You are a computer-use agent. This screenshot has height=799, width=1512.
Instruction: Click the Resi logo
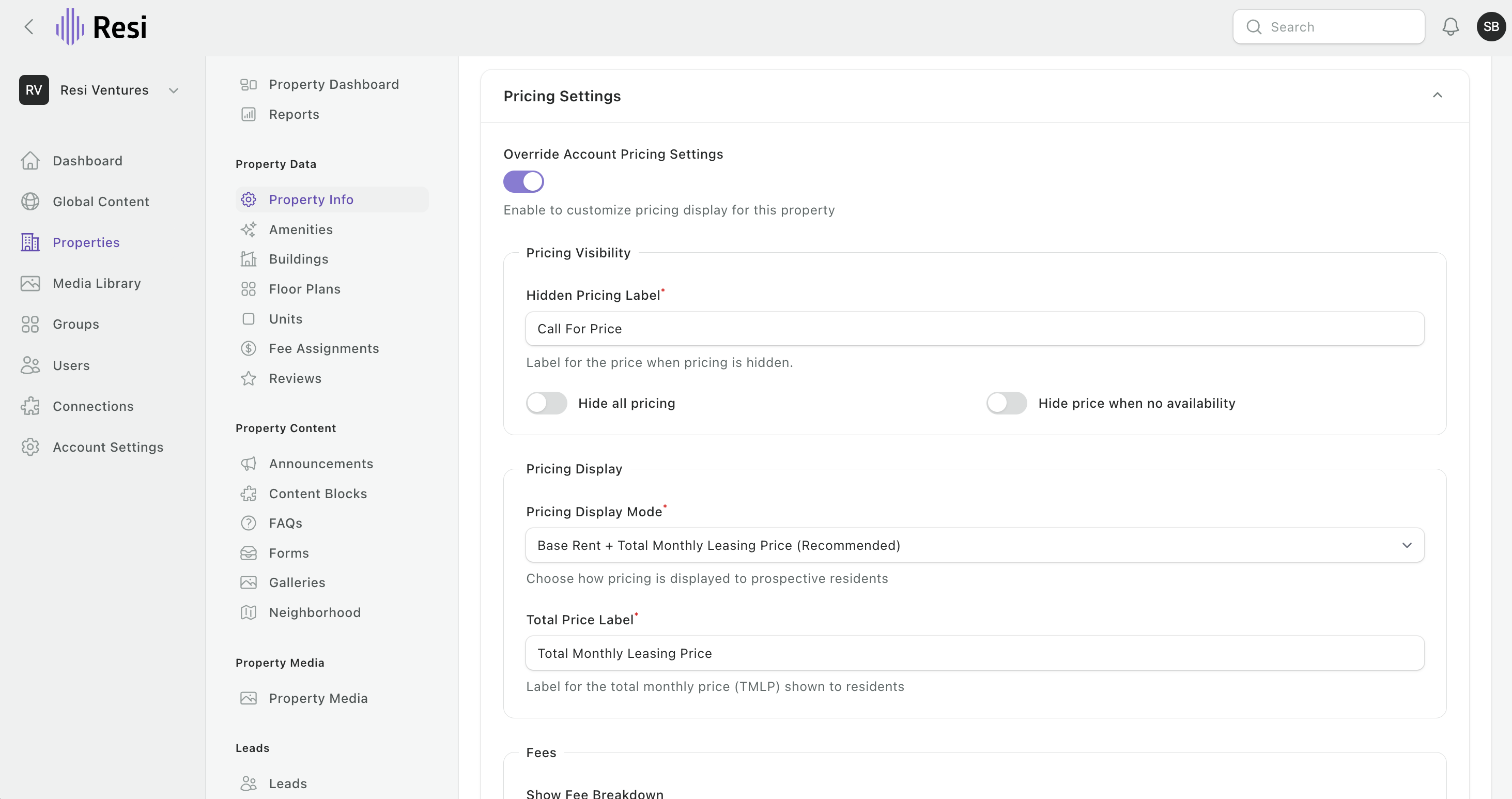click(101, 27)
